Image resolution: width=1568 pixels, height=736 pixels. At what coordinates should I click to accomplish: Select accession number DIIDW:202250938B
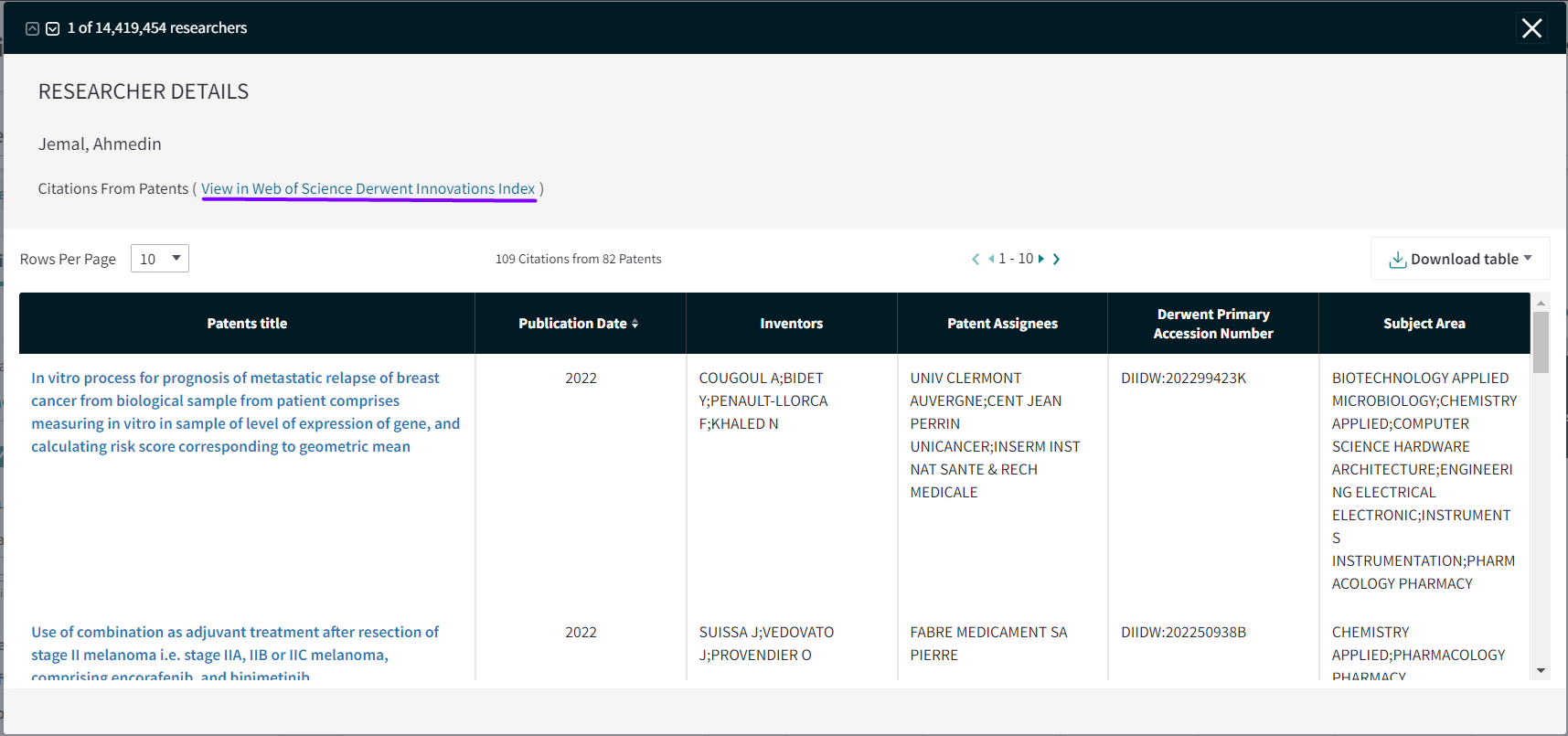click(x=1183, y=632)
